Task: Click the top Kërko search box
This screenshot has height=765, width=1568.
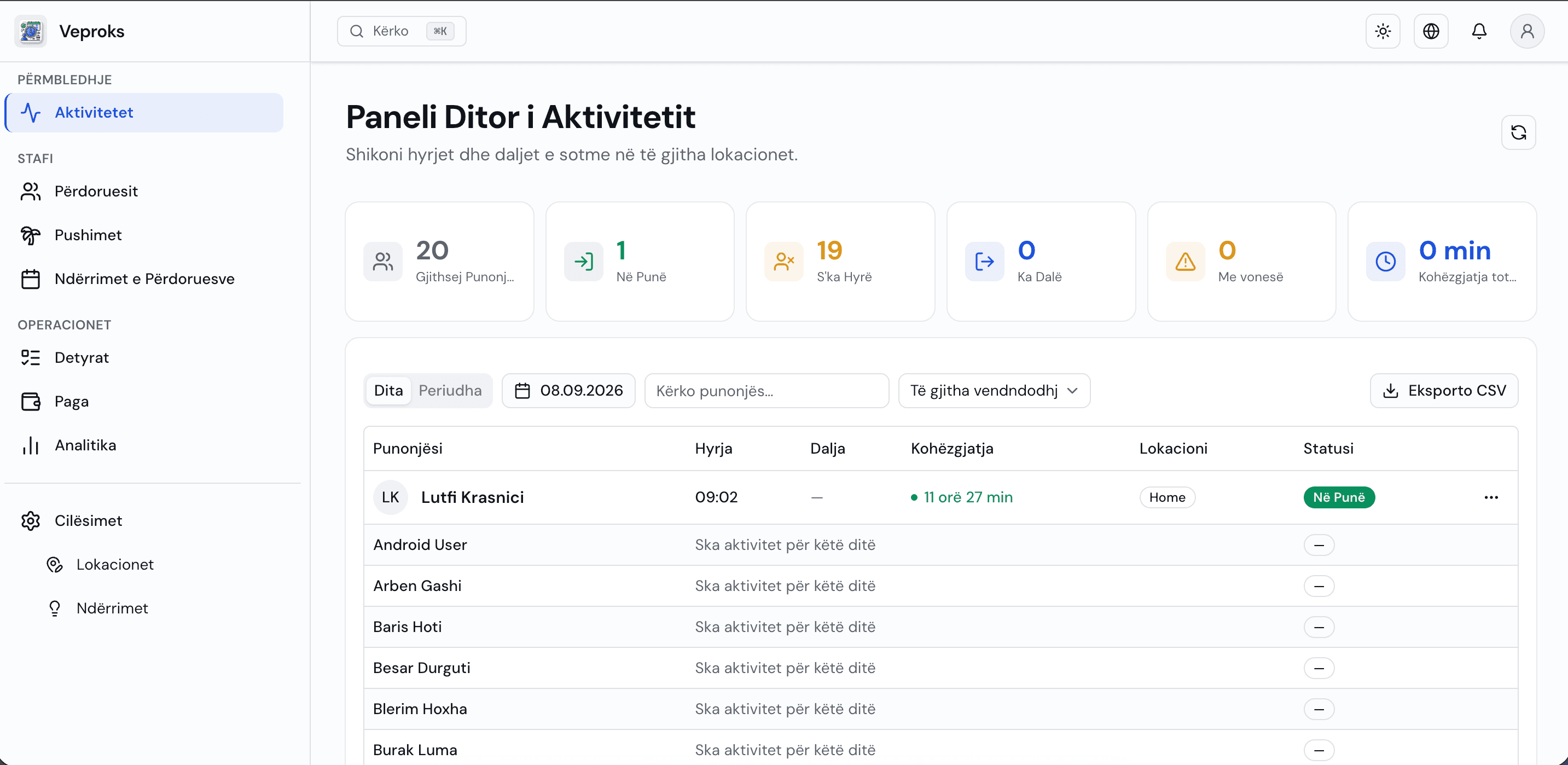Action: (x=402, y=31)
